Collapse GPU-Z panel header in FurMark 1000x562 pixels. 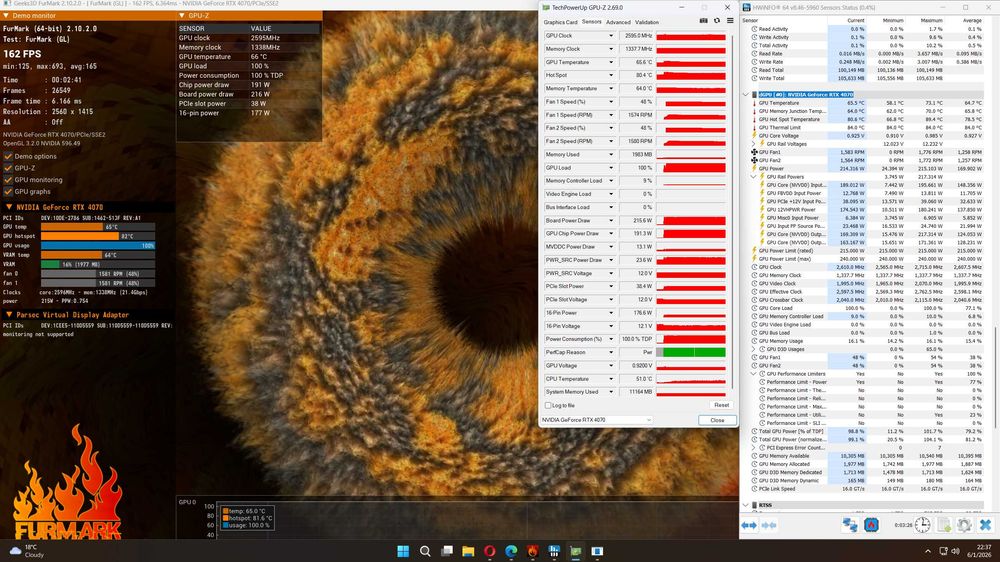click(x=182, y=15)
